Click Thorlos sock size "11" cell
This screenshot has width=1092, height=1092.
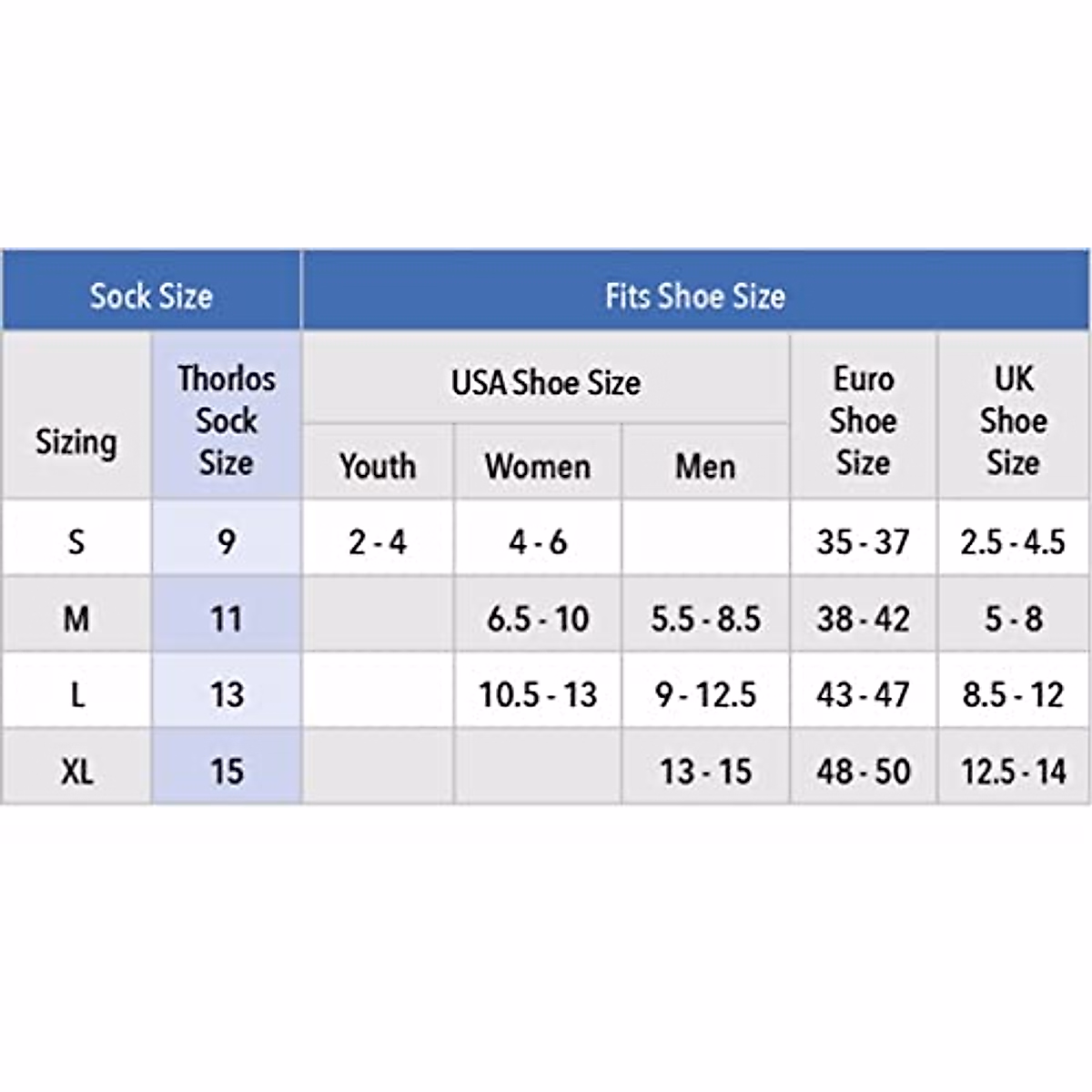[x=227, y=619]
